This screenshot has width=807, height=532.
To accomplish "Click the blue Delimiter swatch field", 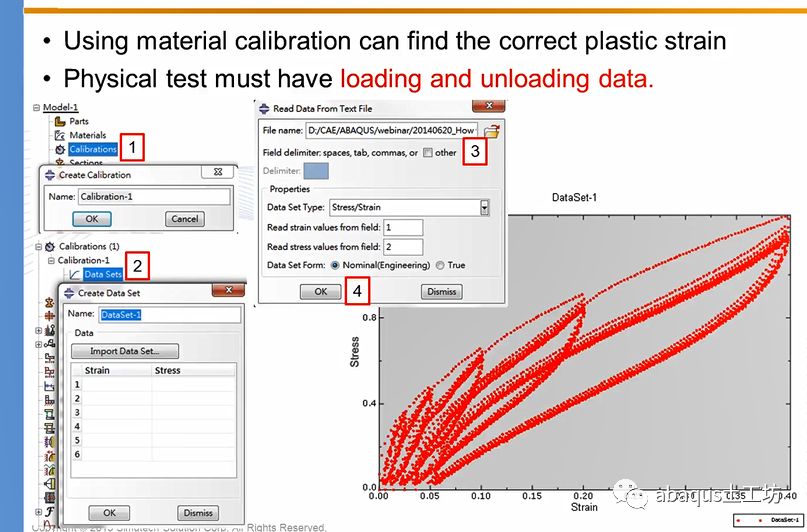I will pos(316,171).
